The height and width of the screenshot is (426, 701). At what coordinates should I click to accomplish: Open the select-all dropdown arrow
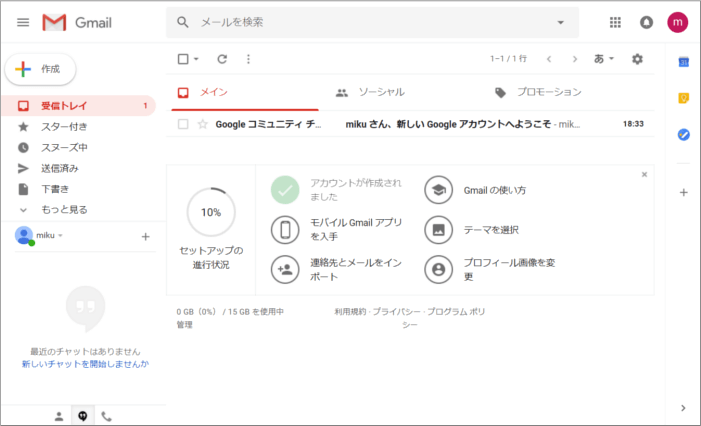point(196,59)
